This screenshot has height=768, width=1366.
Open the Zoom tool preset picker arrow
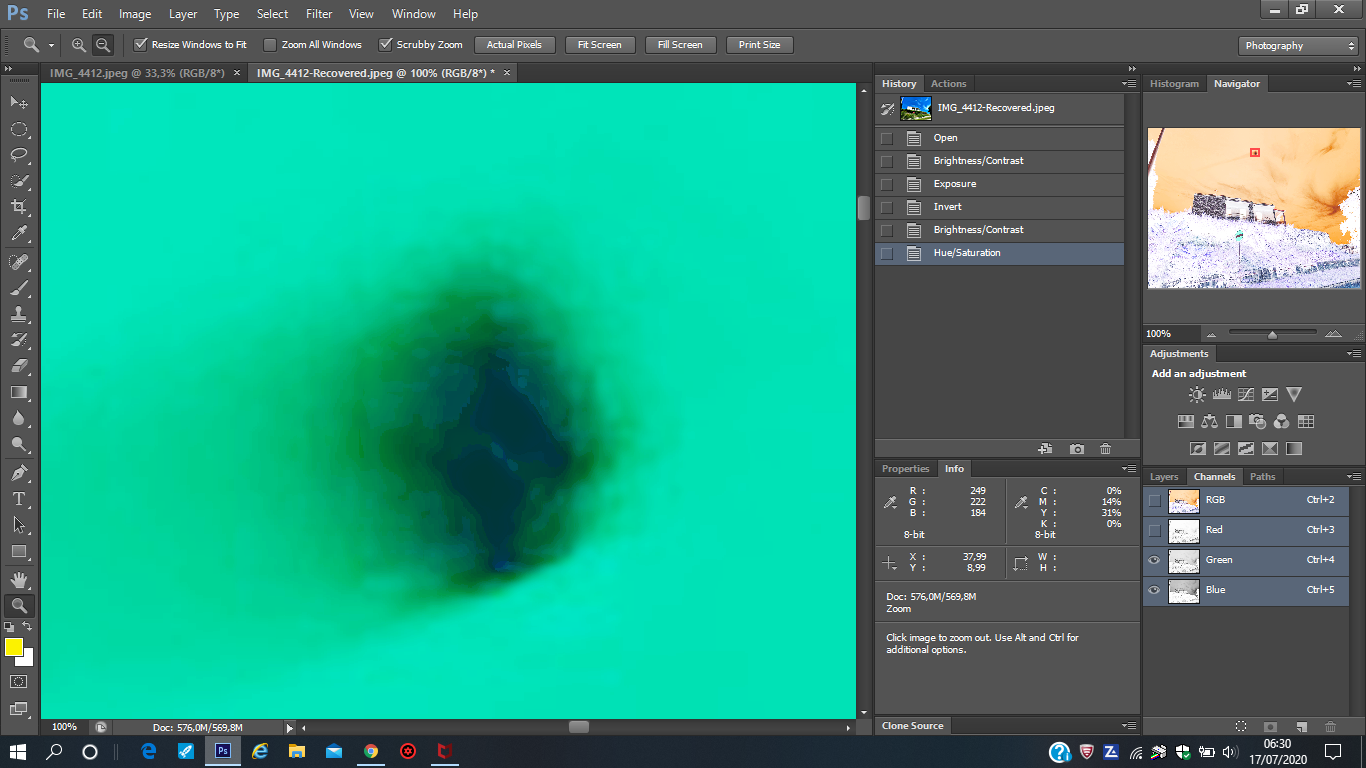tap(51, 45)
